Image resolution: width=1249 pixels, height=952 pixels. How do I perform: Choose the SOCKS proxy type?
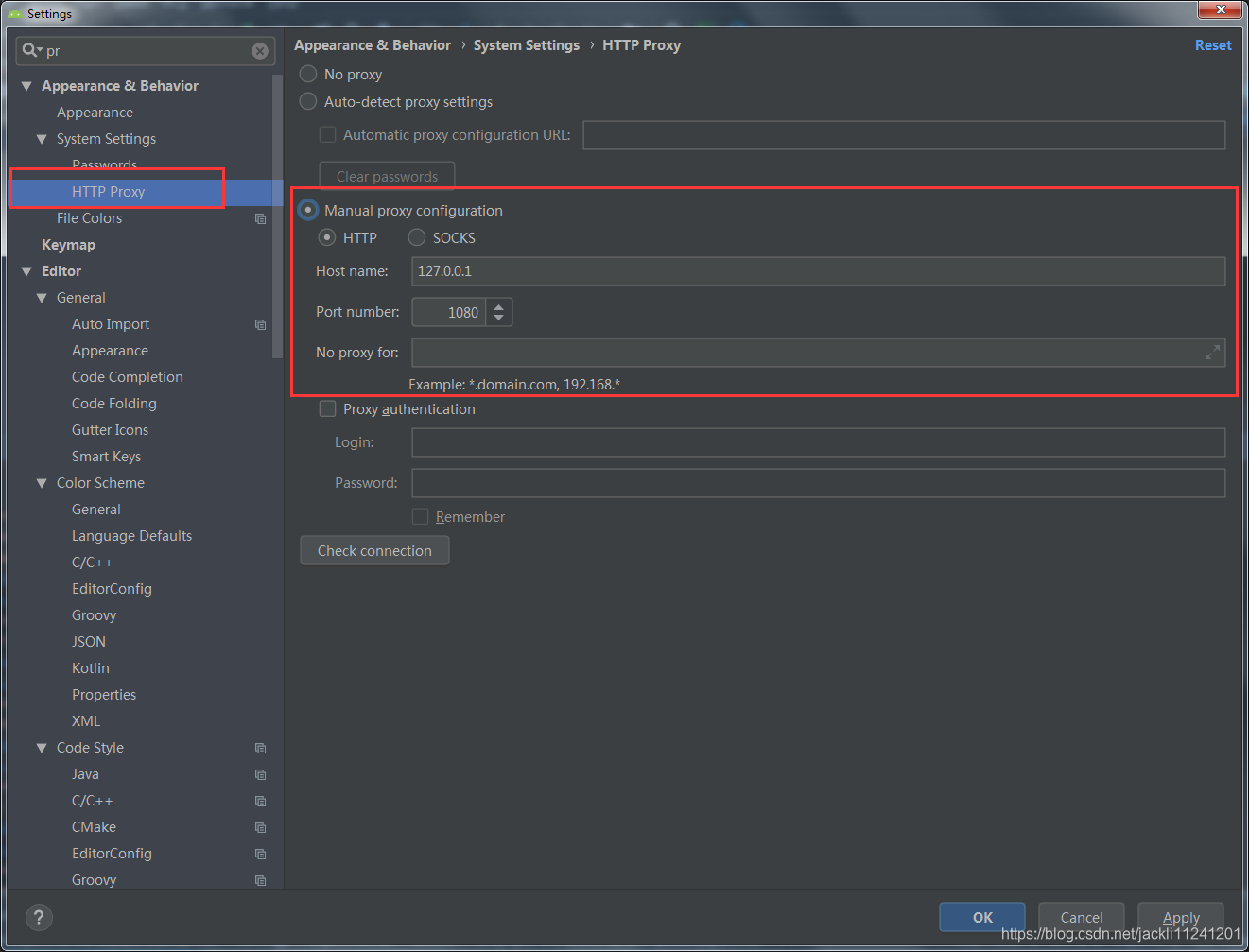coord(417,237)
